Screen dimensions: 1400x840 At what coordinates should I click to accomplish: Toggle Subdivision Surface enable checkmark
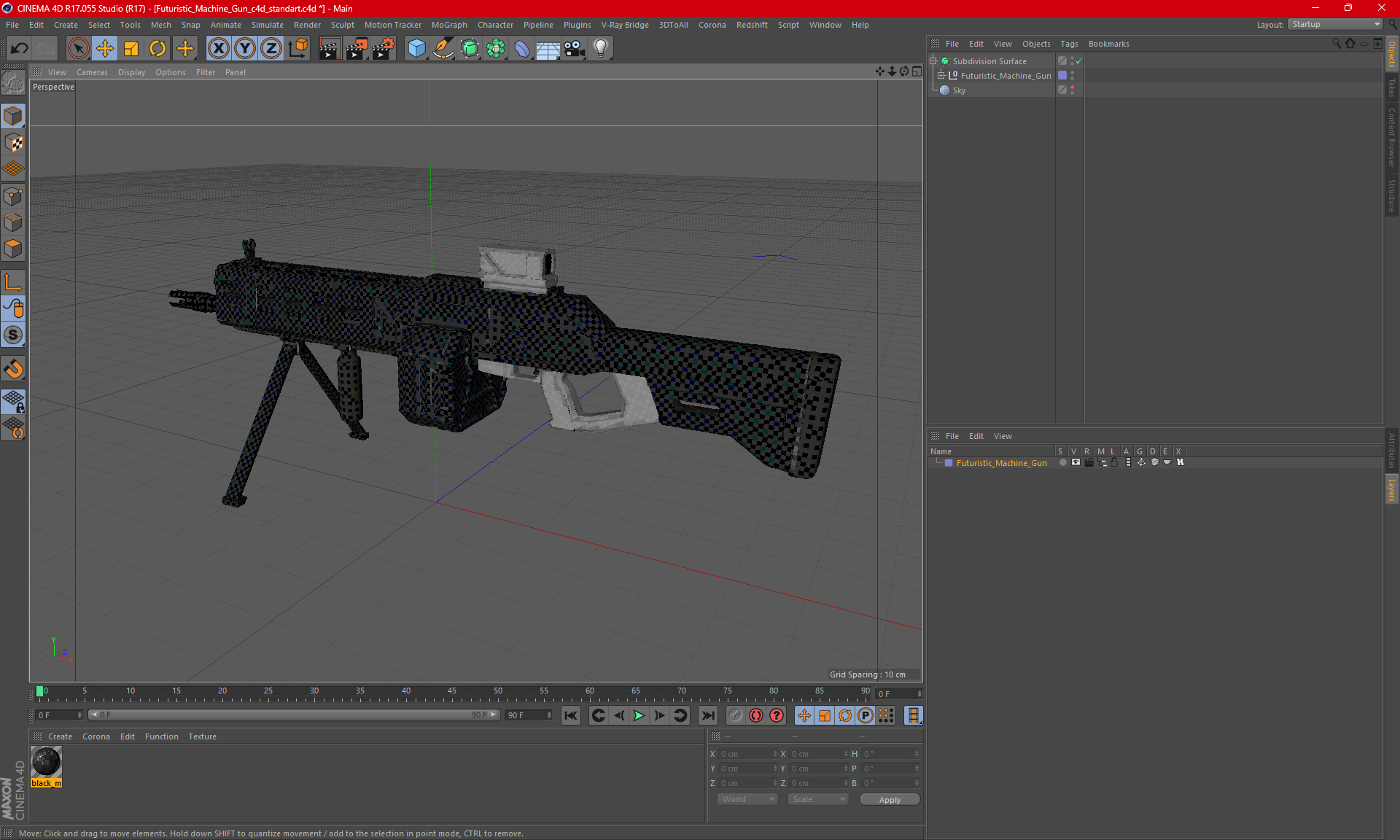[1079, 61]
